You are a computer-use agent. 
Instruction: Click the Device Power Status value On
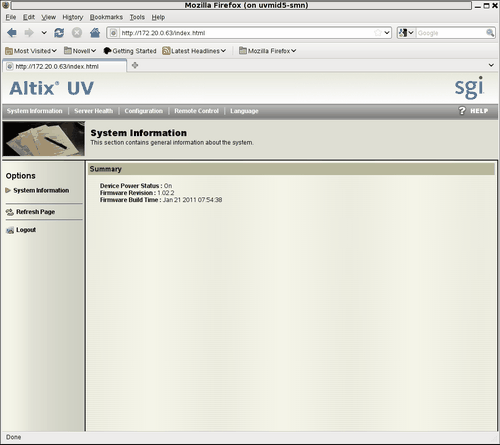click(168, 186)
